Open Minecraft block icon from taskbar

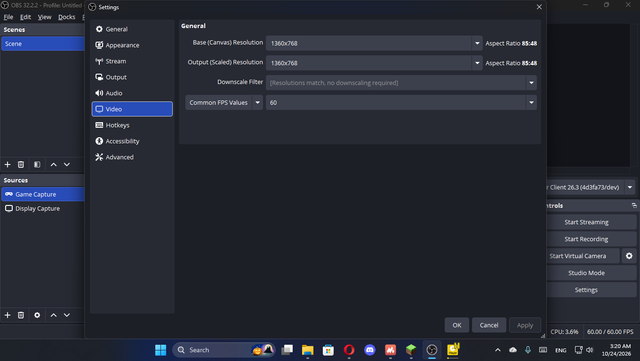pos(411,350)
